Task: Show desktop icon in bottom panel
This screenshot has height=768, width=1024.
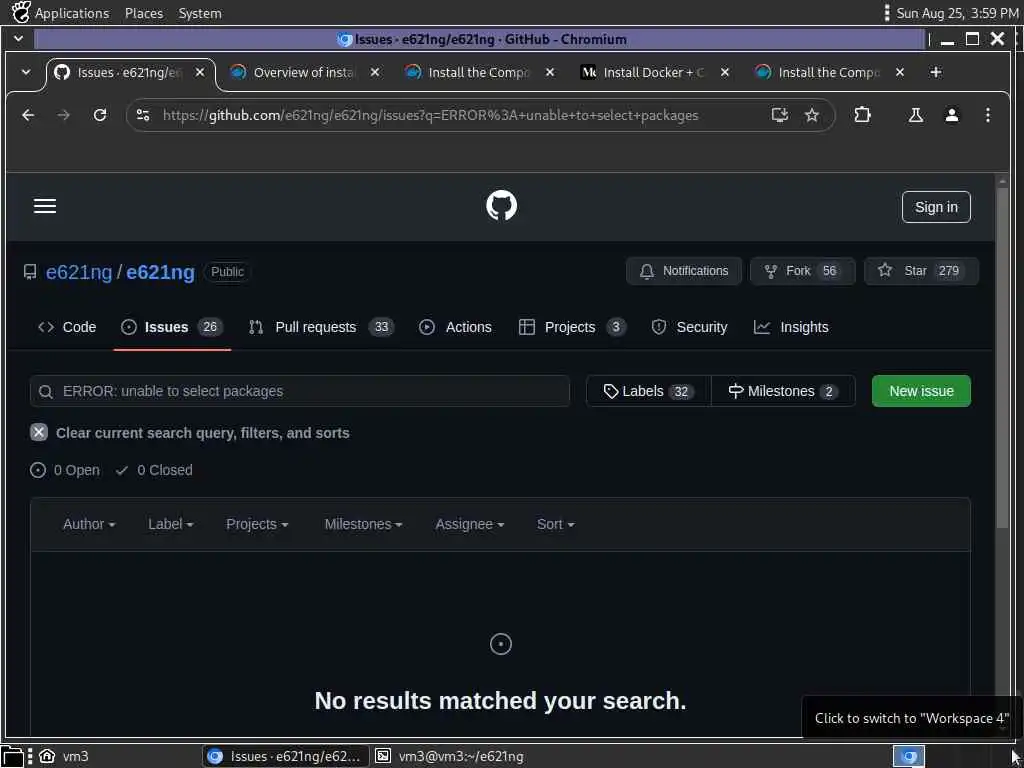Action: point(12,756)
